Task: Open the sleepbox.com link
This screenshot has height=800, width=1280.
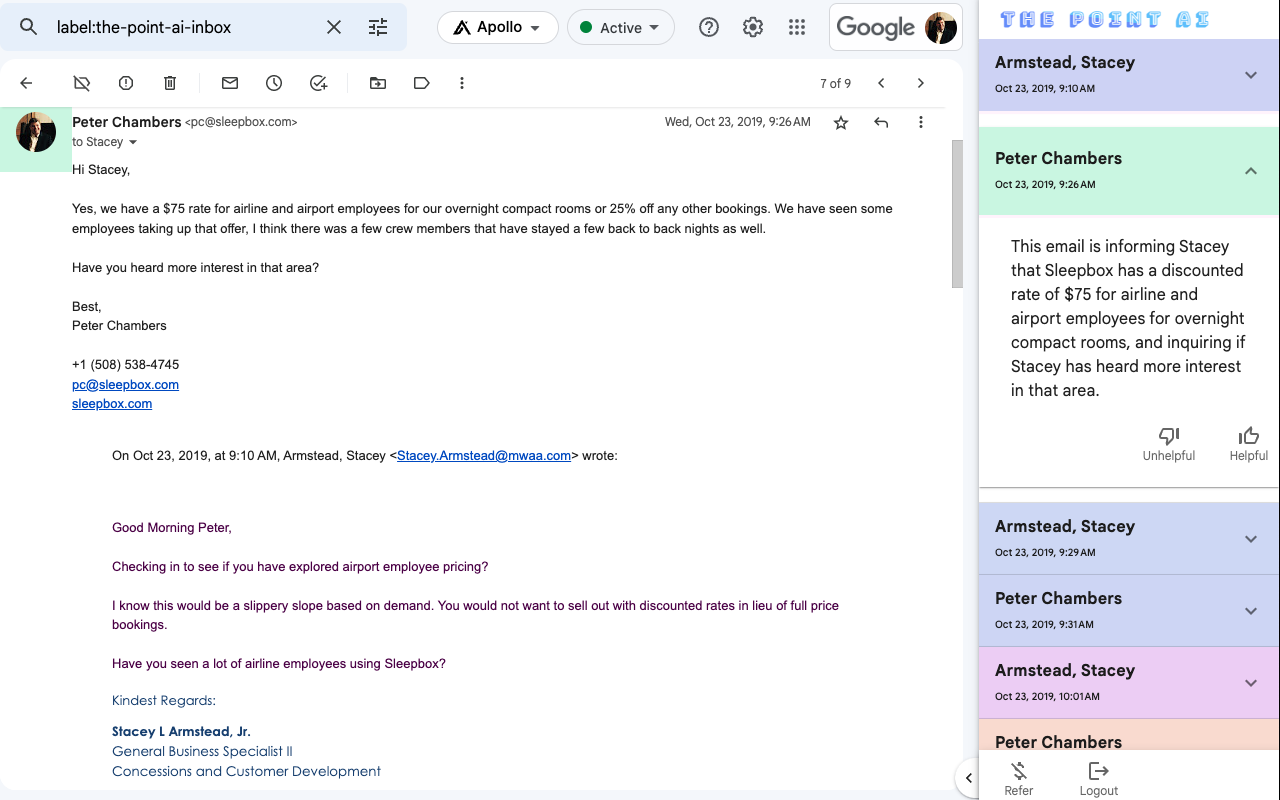Action: 112,404
